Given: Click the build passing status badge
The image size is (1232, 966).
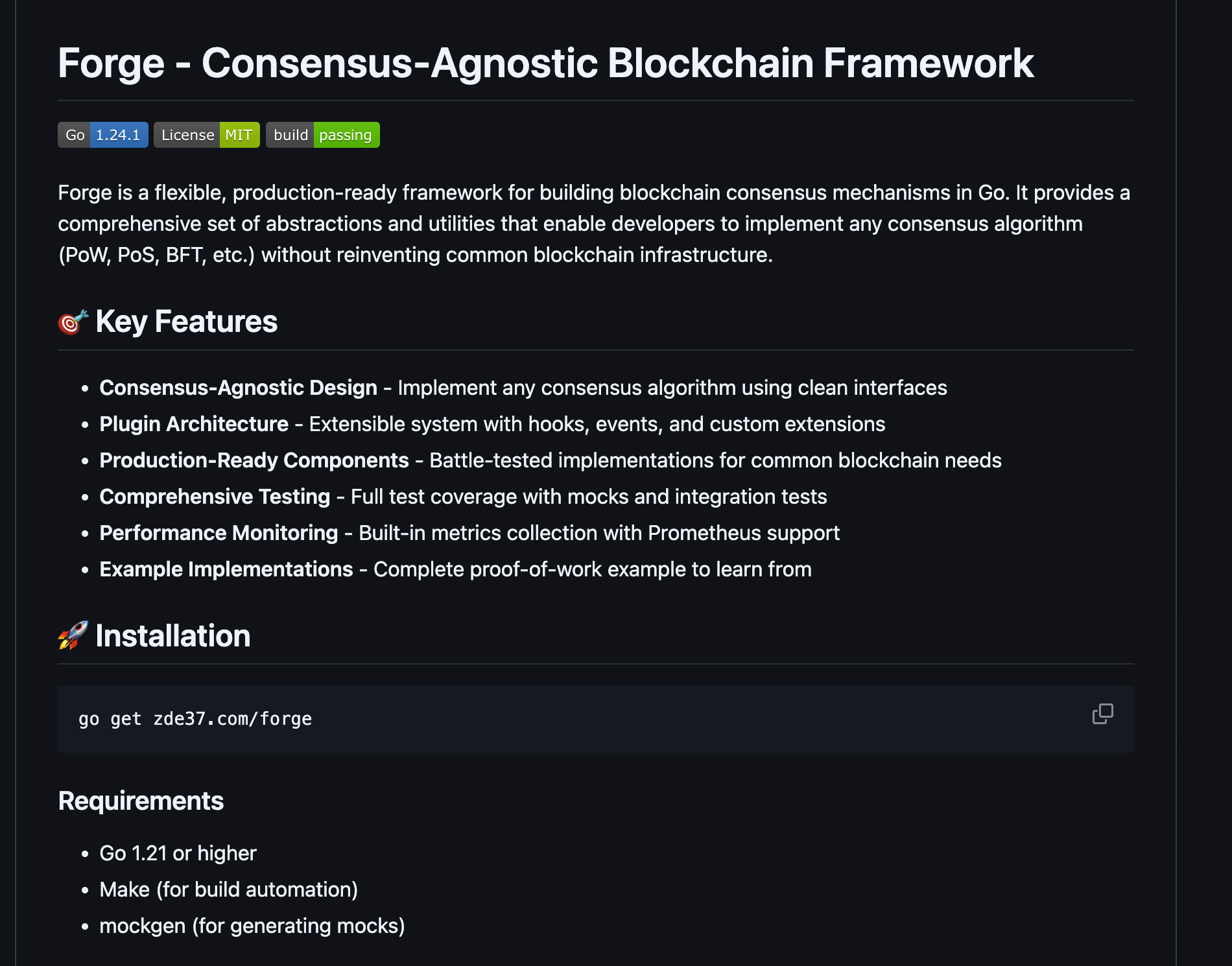Looking at the screenshot, I should [x=323, y=135].
